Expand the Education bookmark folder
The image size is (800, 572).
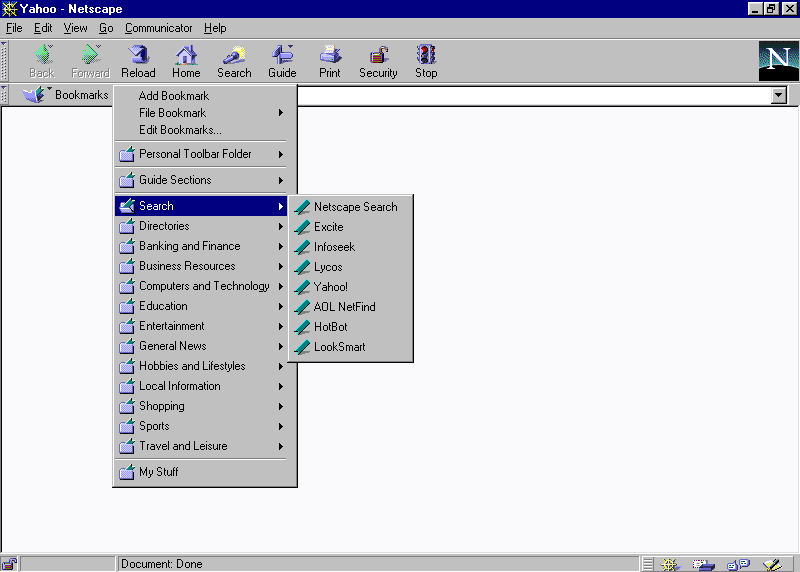click(201, 306)
